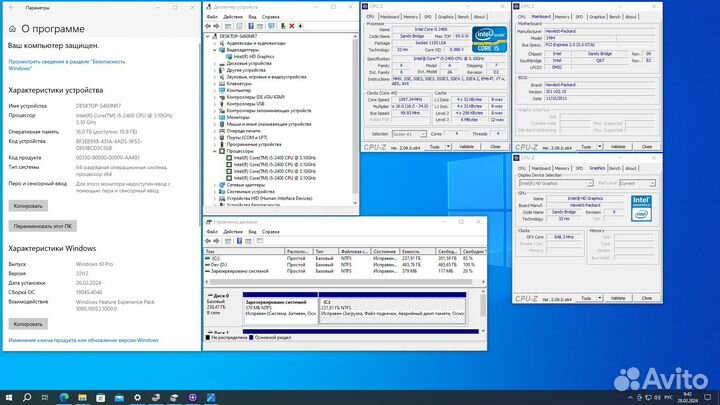Screen dimensions: 720x405
Task: Click Device Manager vertical scrollbar
Action: point(355,119)
